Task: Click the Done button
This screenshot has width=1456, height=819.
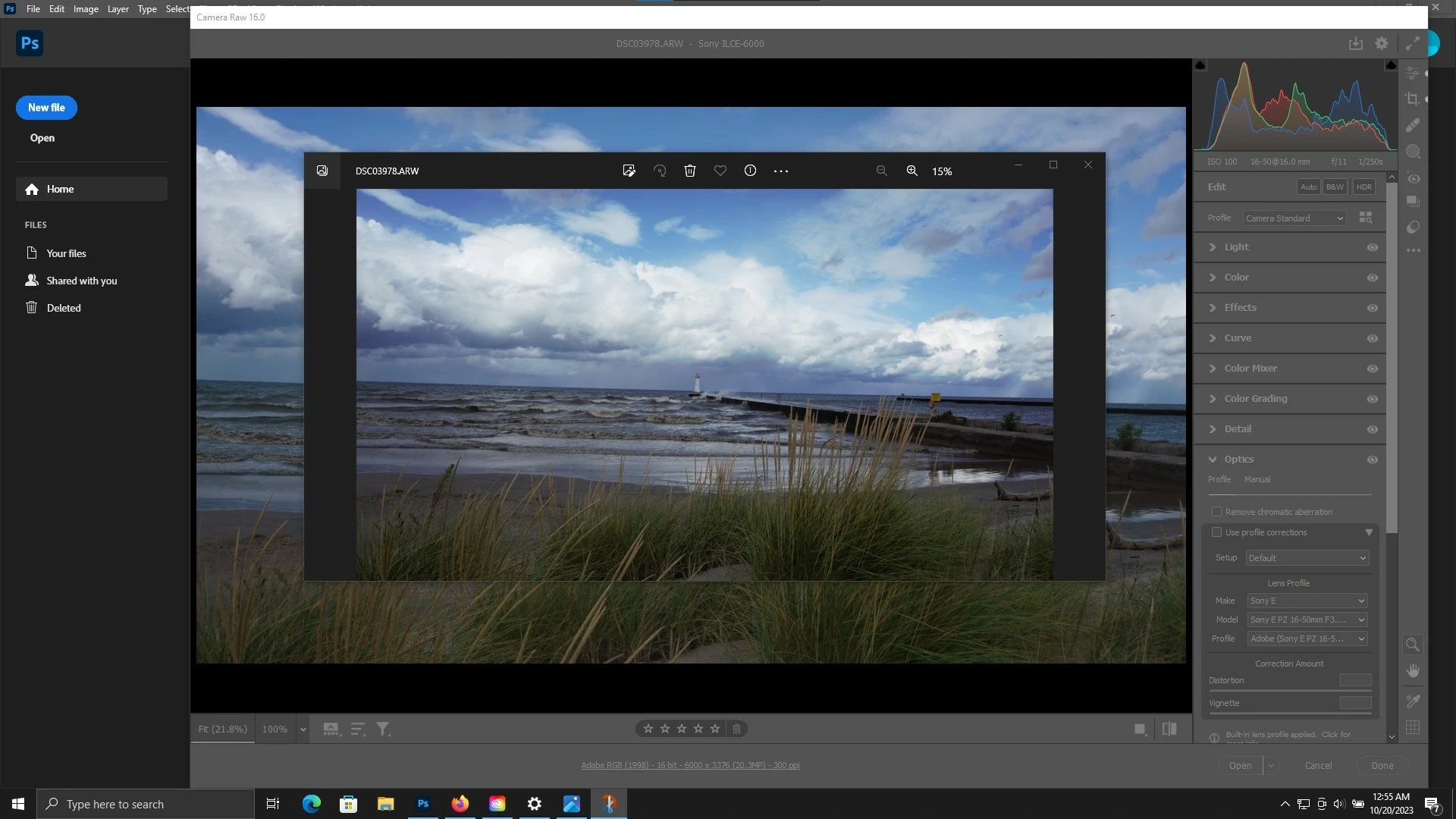Action: (x=1382, y=765)
